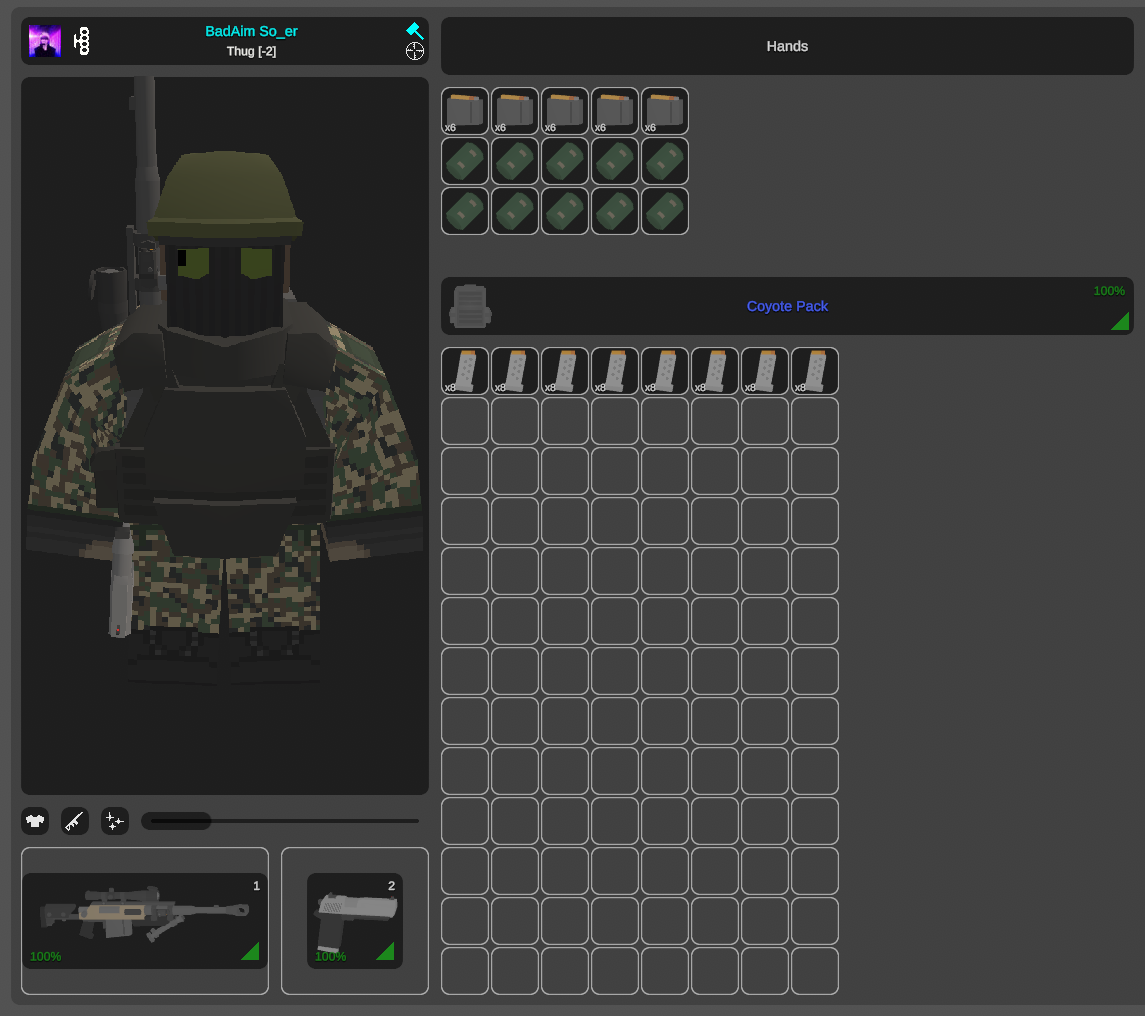The image size is (1145, 1016).
Task: Select fourth x8 pistol magazine in Coyote Pack
Action: point(615,371)
